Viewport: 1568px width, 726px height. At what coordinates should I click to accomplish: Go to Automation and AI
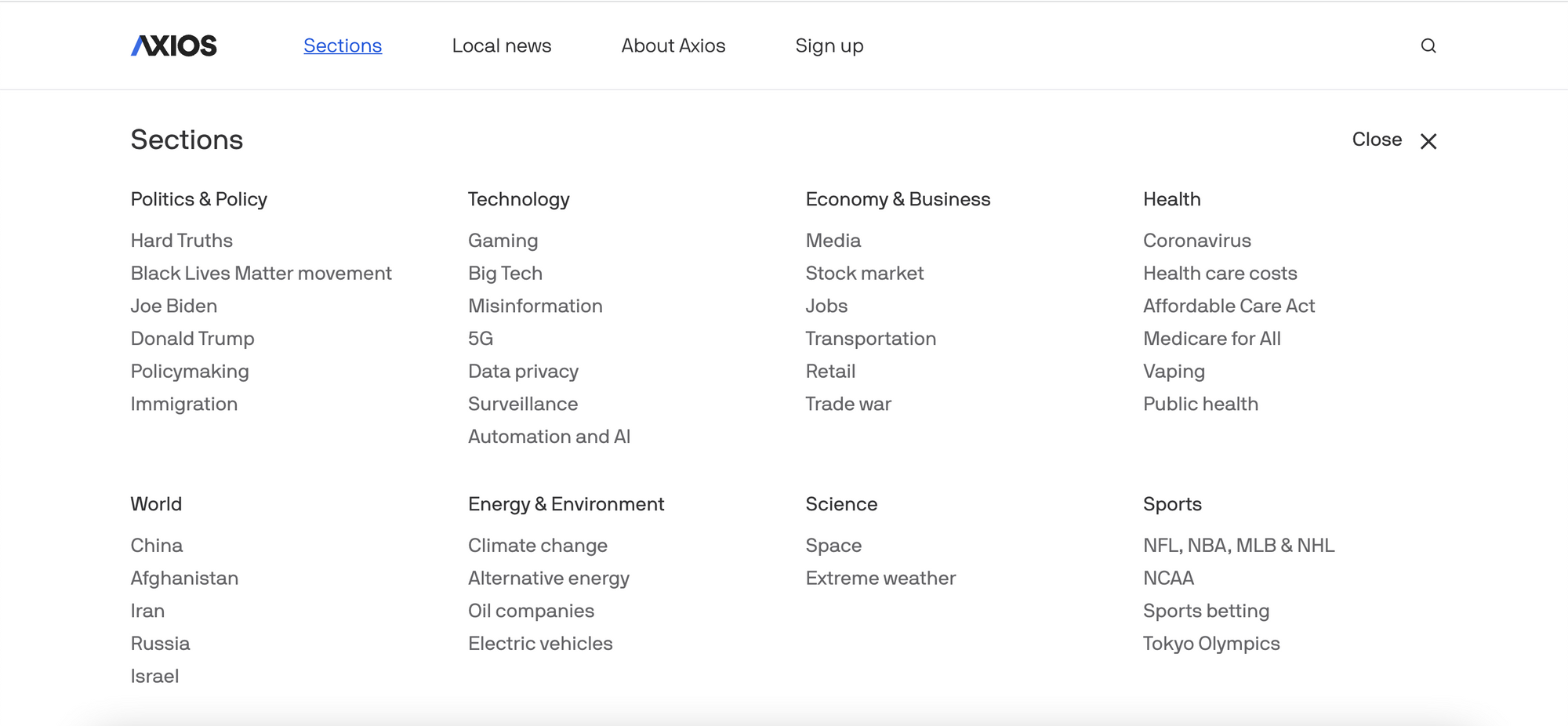(550, 437)
